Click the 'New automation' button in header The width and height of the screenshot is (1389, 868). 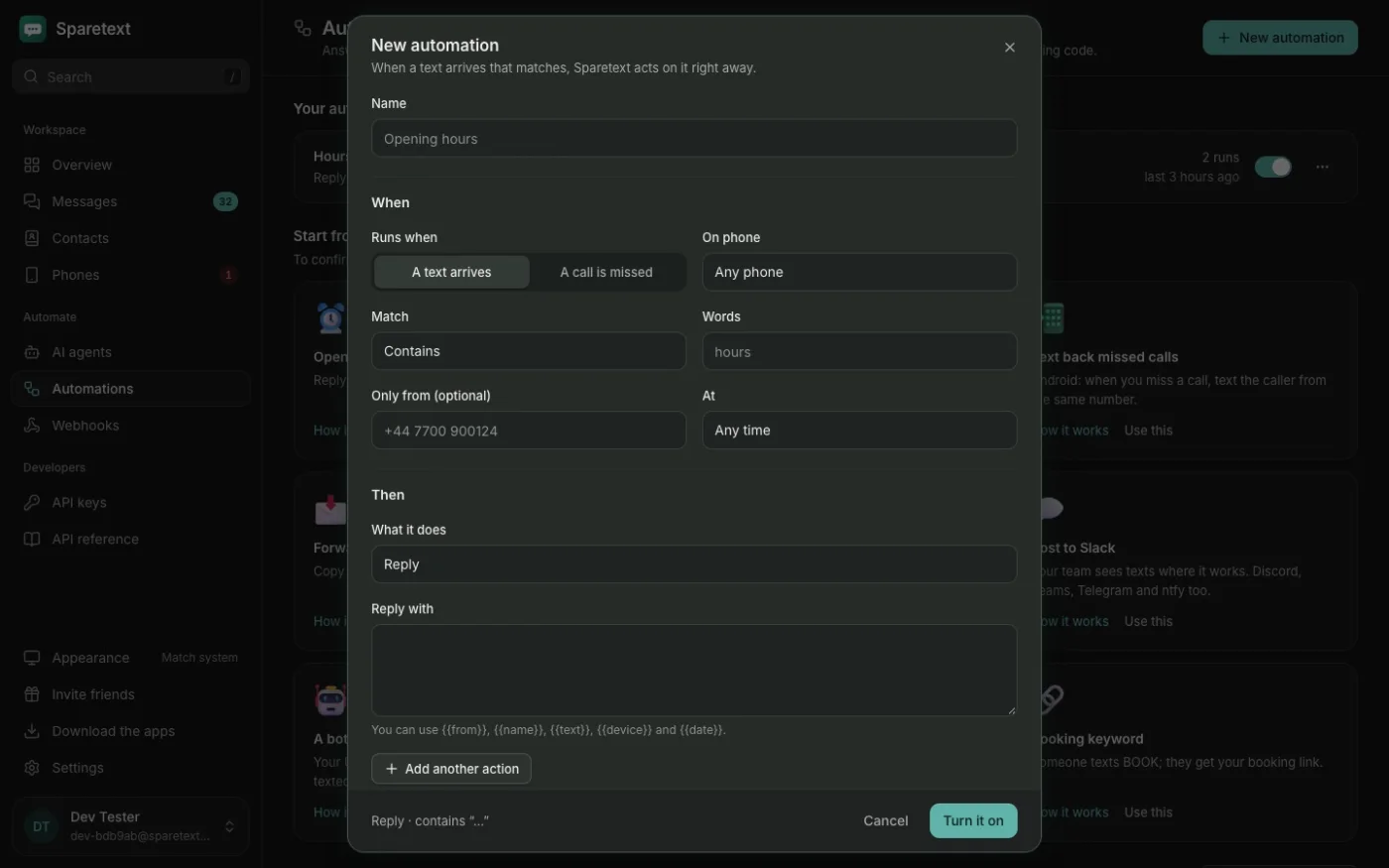1280,38
